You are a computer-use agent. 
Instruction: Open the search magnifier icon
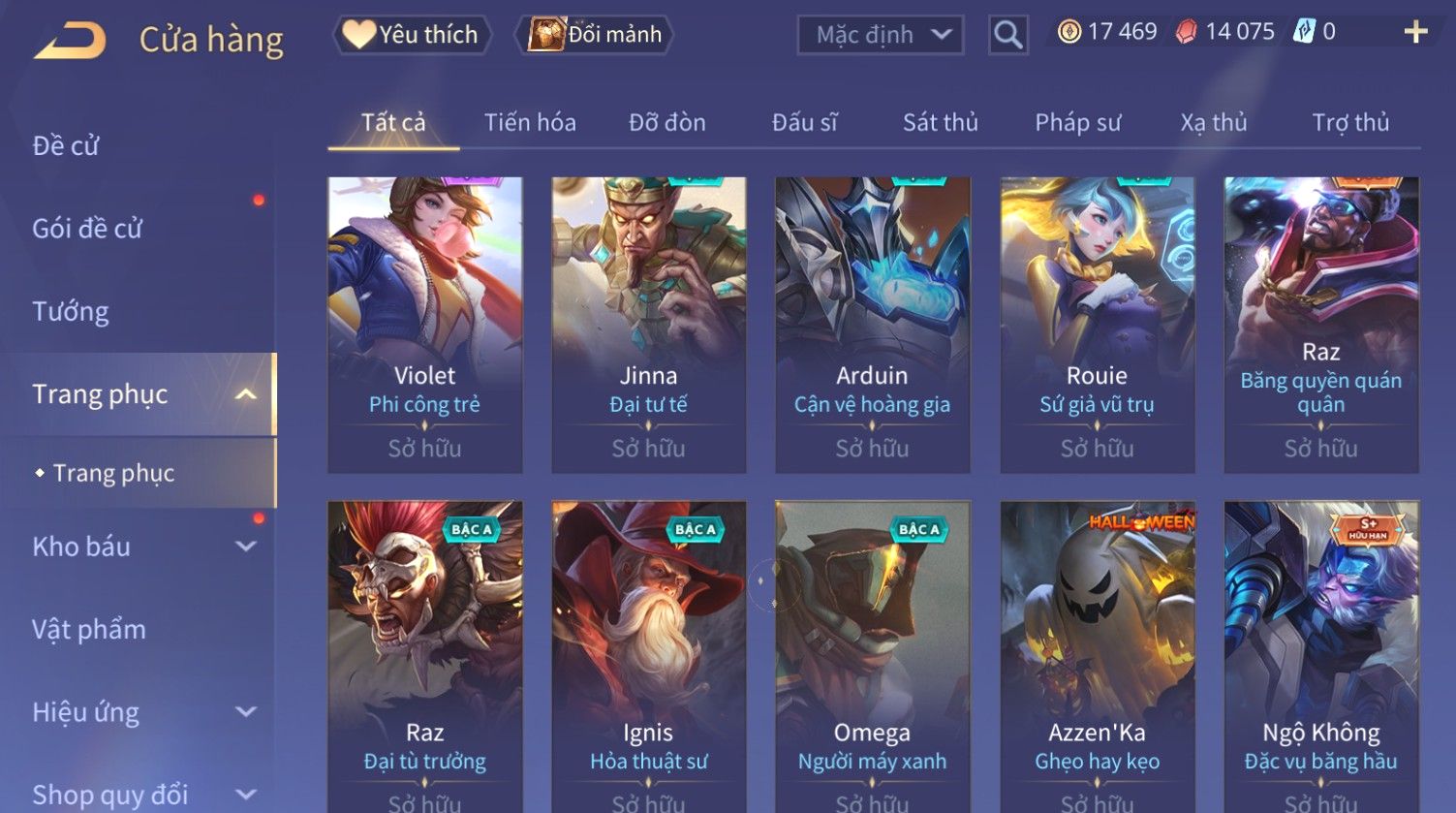[1007, 35]
